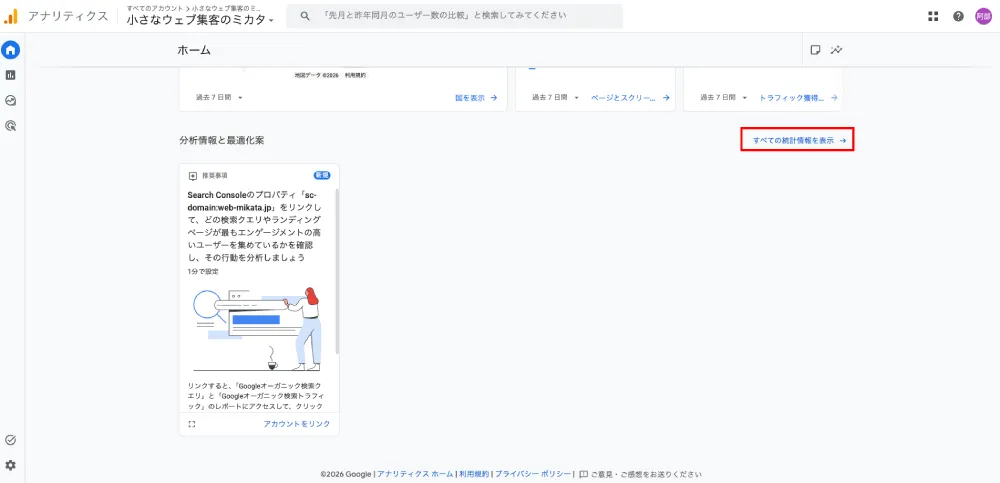Click the note icon beside Insights sparkline
Viewport: 1000px width, 483px height.
(x=815, y=50)
